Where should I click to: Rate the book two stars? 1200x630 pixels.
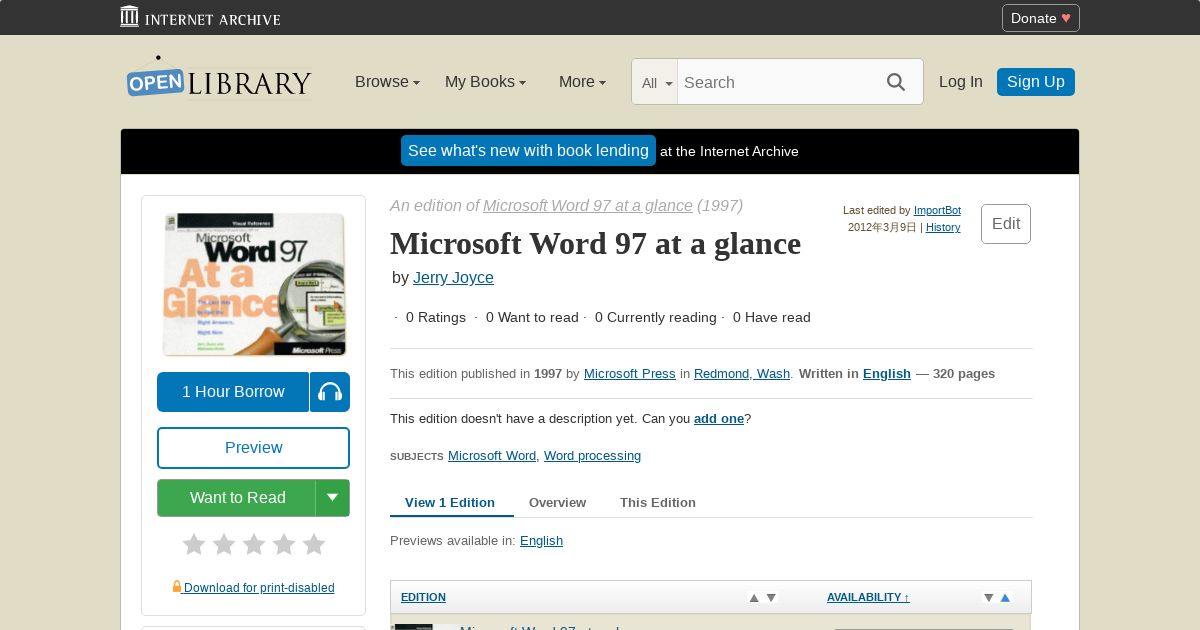224,544
